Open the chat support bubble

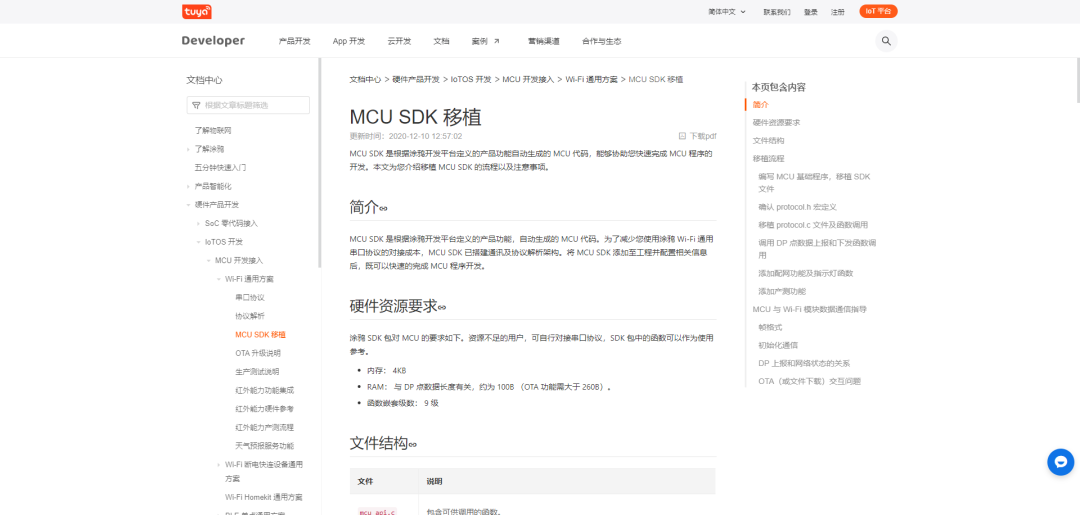(1060, 462)
